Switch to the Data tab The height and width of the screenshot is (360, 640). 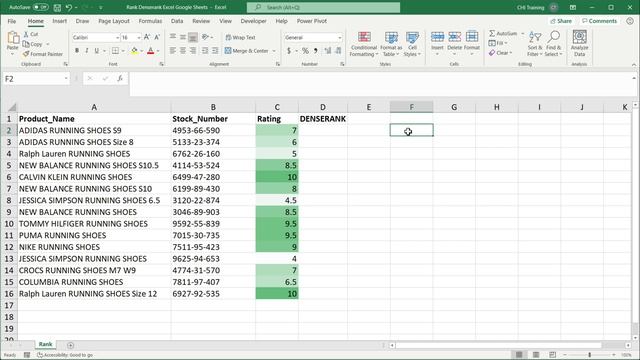(177, 21)
